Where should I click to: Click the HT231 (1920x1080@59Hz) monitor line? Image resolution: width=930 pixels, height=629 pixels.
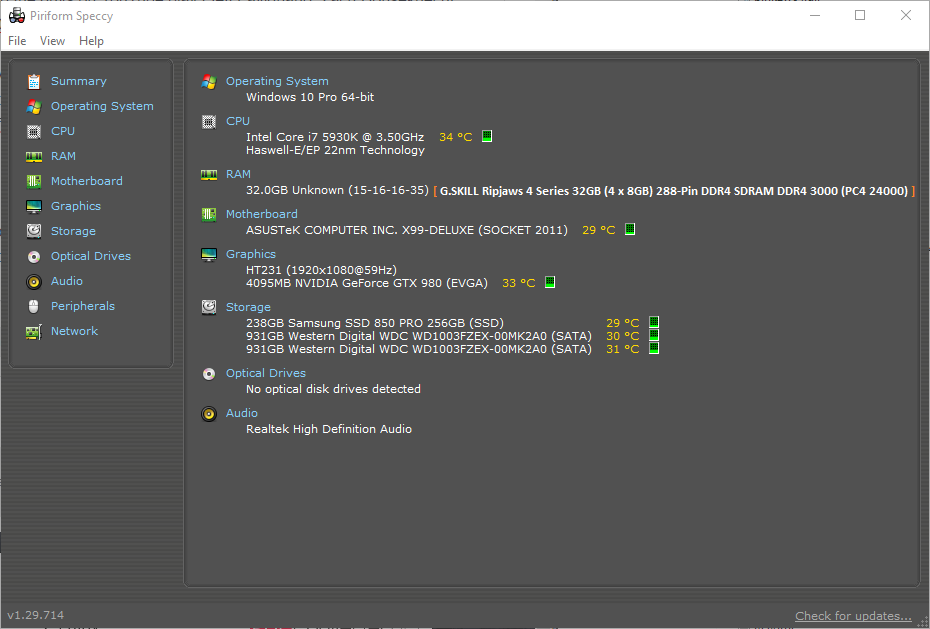pos(321,270)
